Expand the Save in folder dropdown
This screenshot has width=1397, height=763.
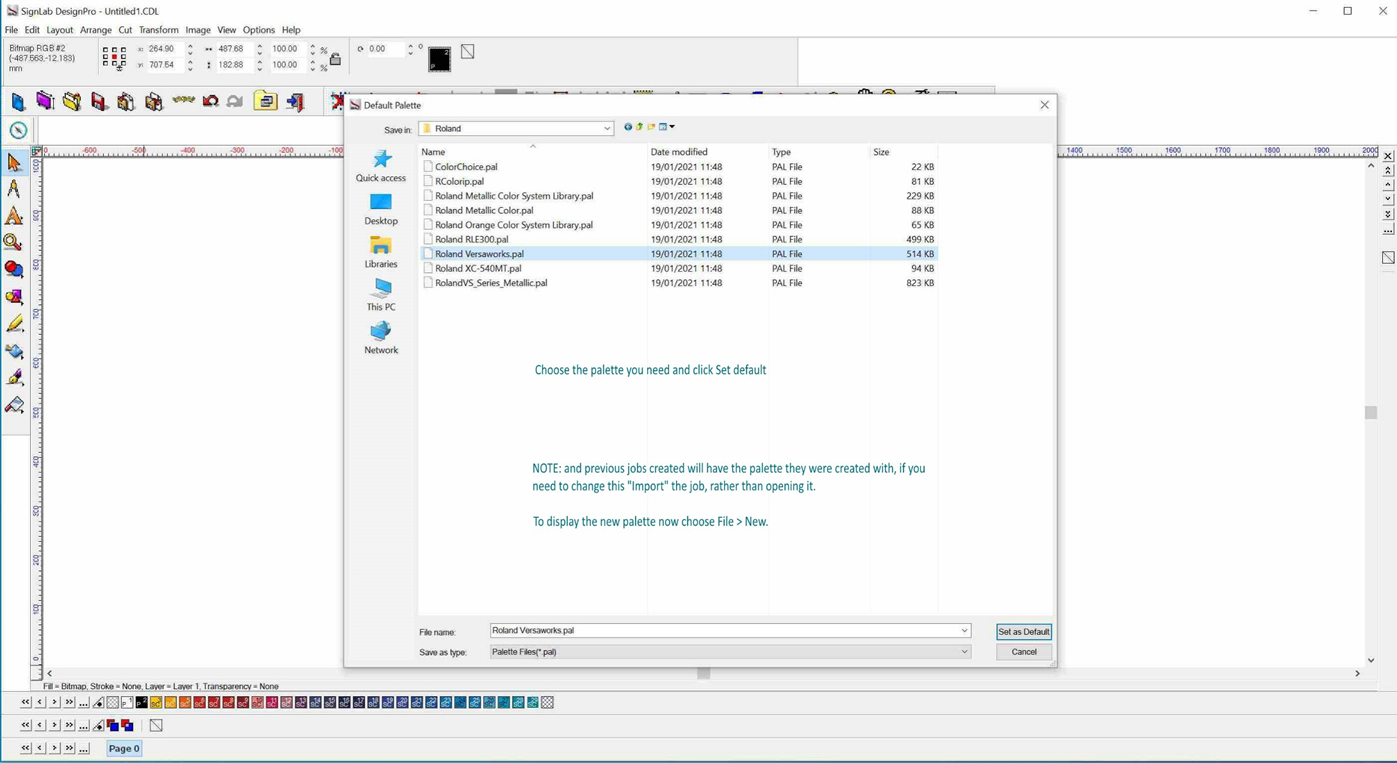point(606,129)
